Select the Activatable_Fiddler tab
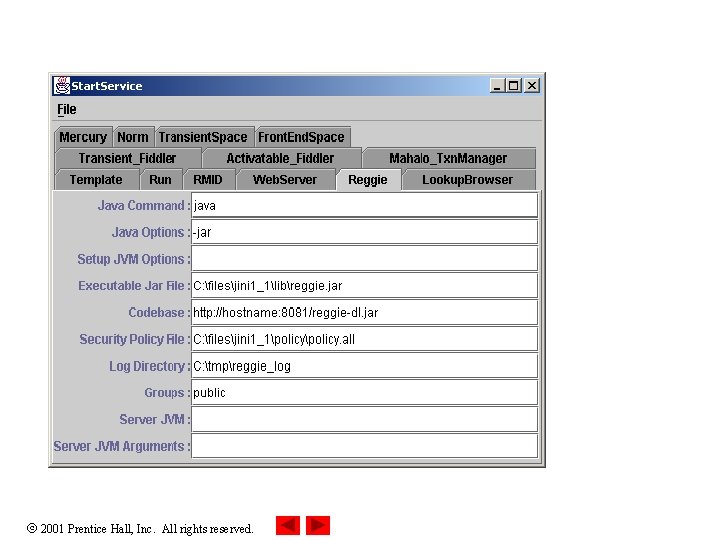Viewport: 720px width, 540px height. click(x=280, y=158)
